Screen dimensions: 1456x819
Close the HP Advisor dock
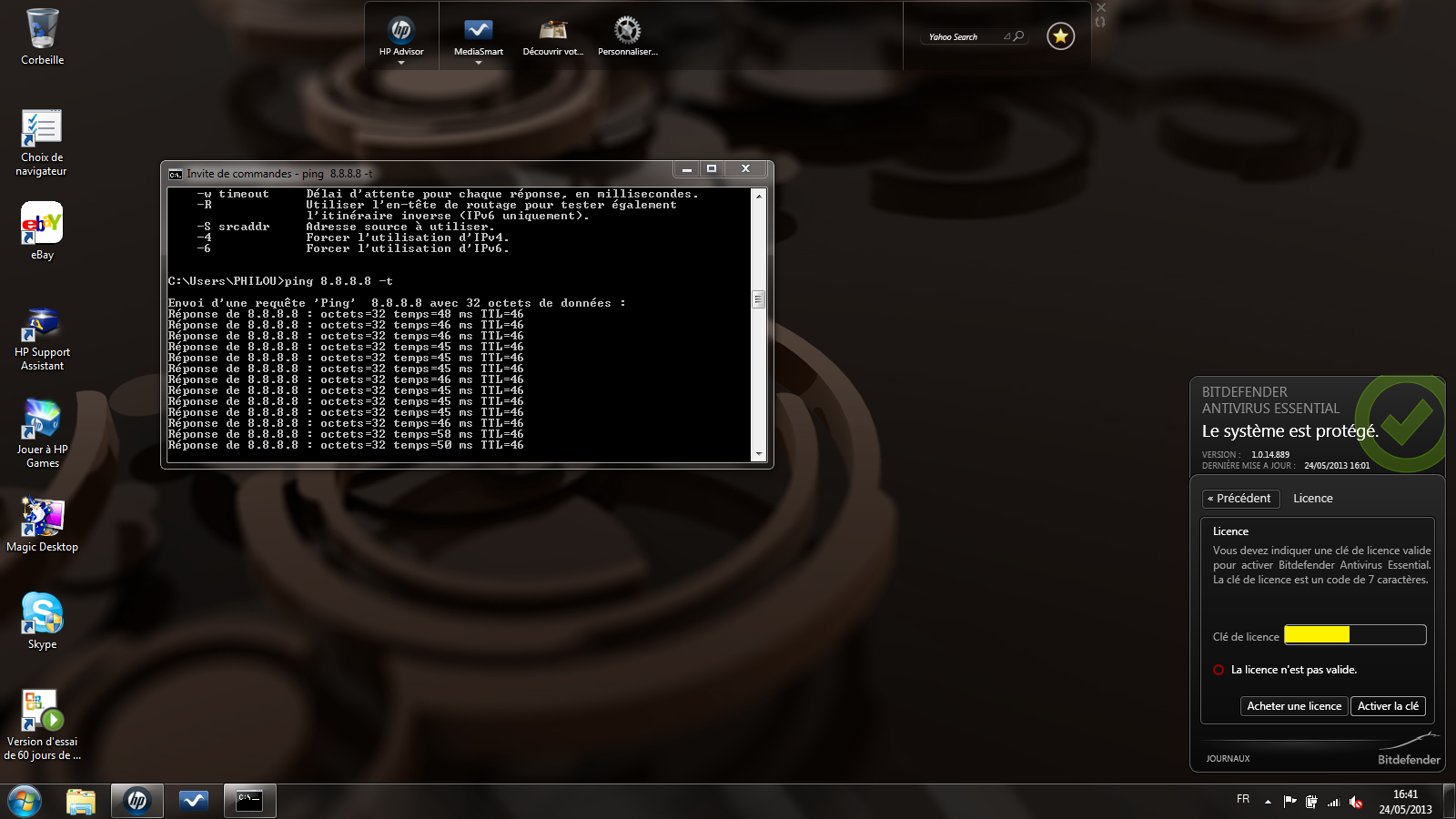pos(1101,7)
